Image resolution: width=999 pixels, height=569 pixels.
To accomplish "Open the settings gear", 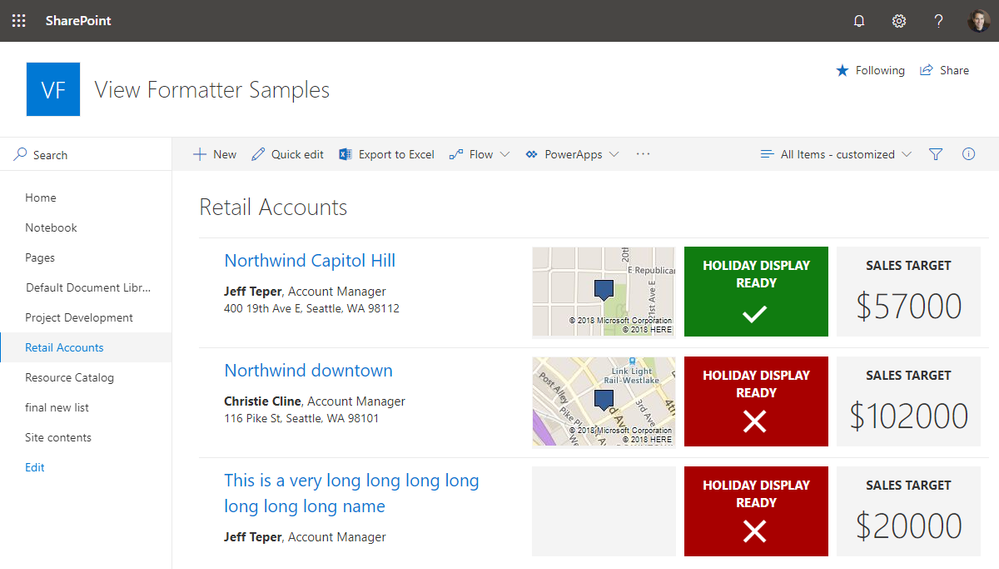I will point(898,21).
